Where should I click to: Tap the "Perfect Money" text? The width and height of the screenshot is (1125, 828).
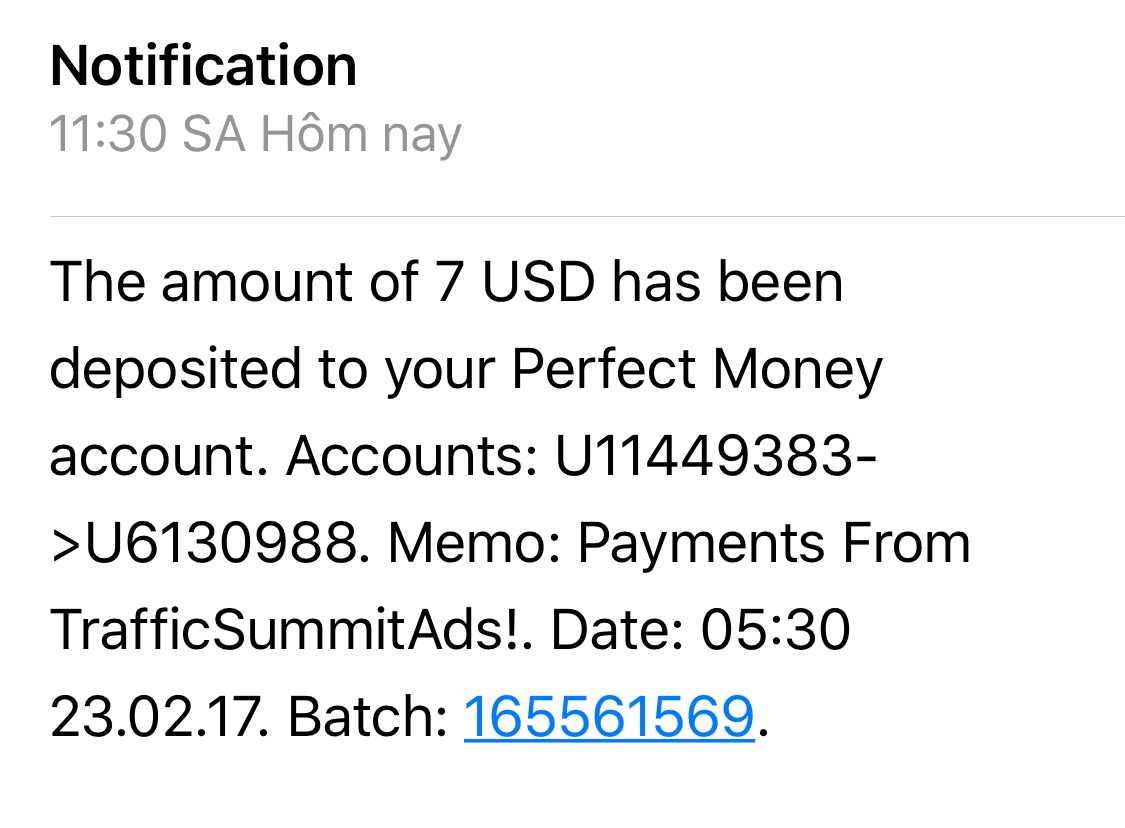tap(696, 370)
